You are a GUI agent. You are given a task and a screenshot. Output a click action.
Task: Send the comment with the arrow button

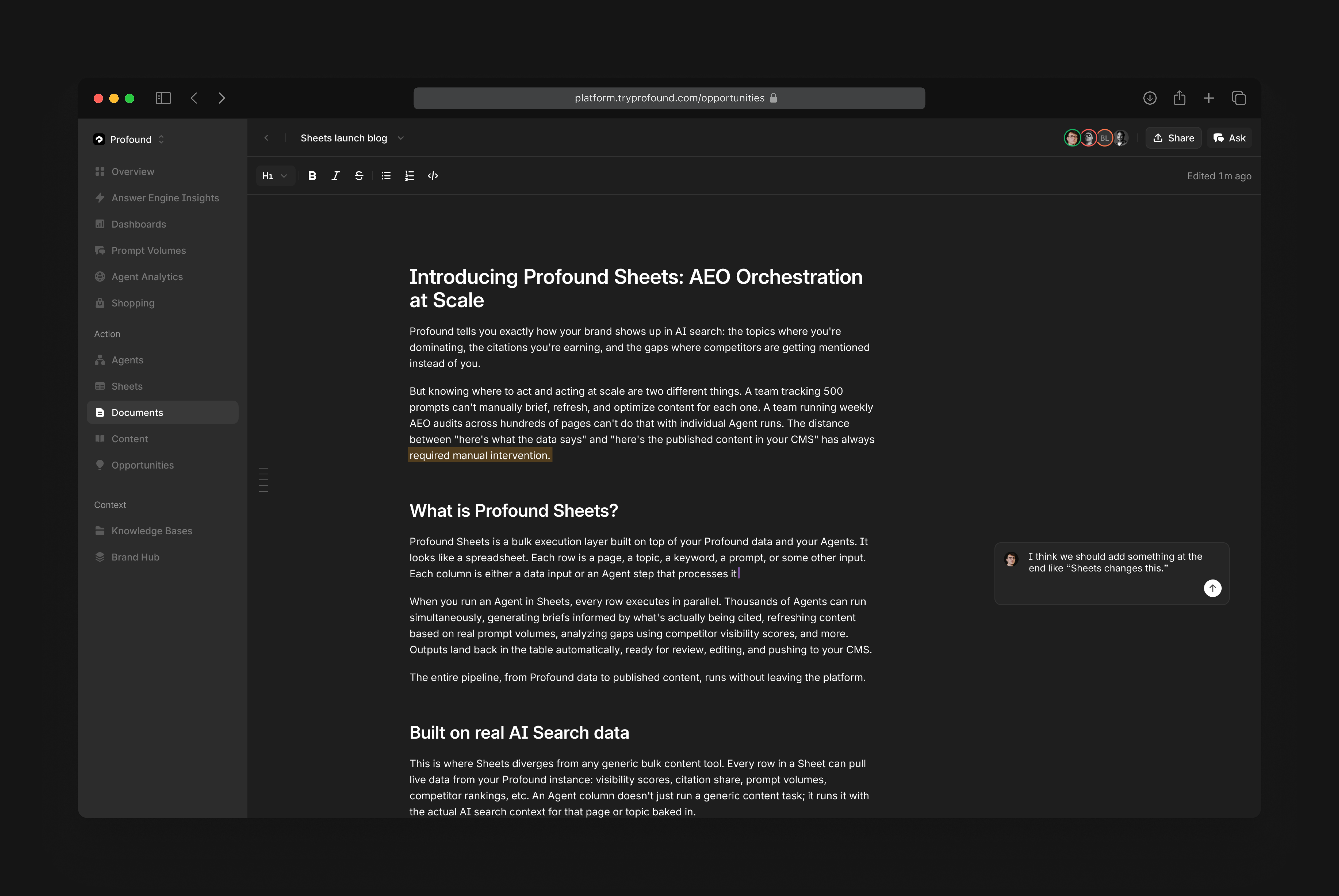pos(1213,588)
